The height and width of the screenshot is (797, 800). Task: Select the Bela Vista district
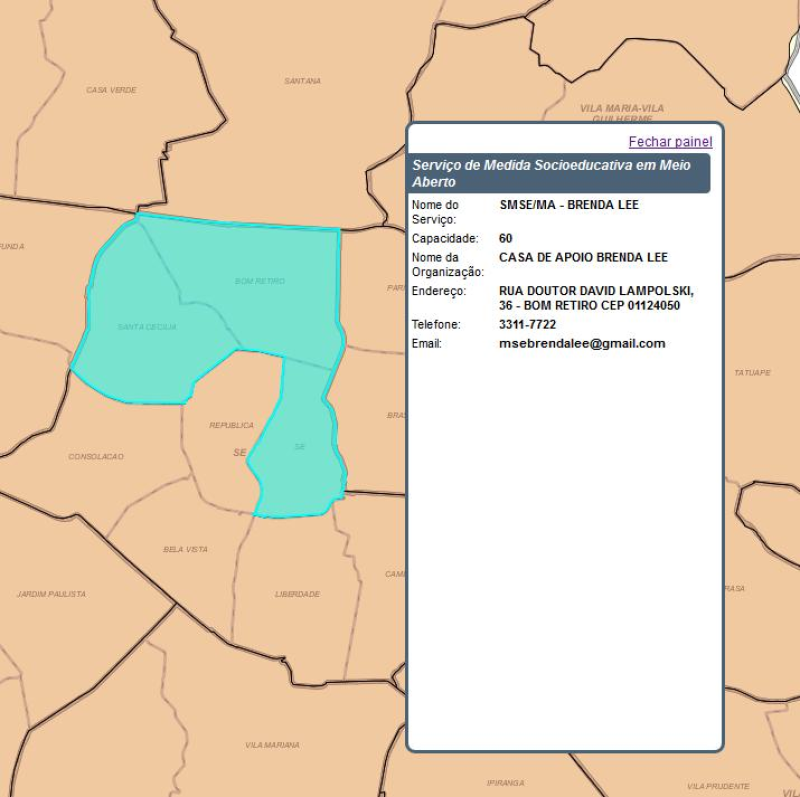[x=185, y=549]
